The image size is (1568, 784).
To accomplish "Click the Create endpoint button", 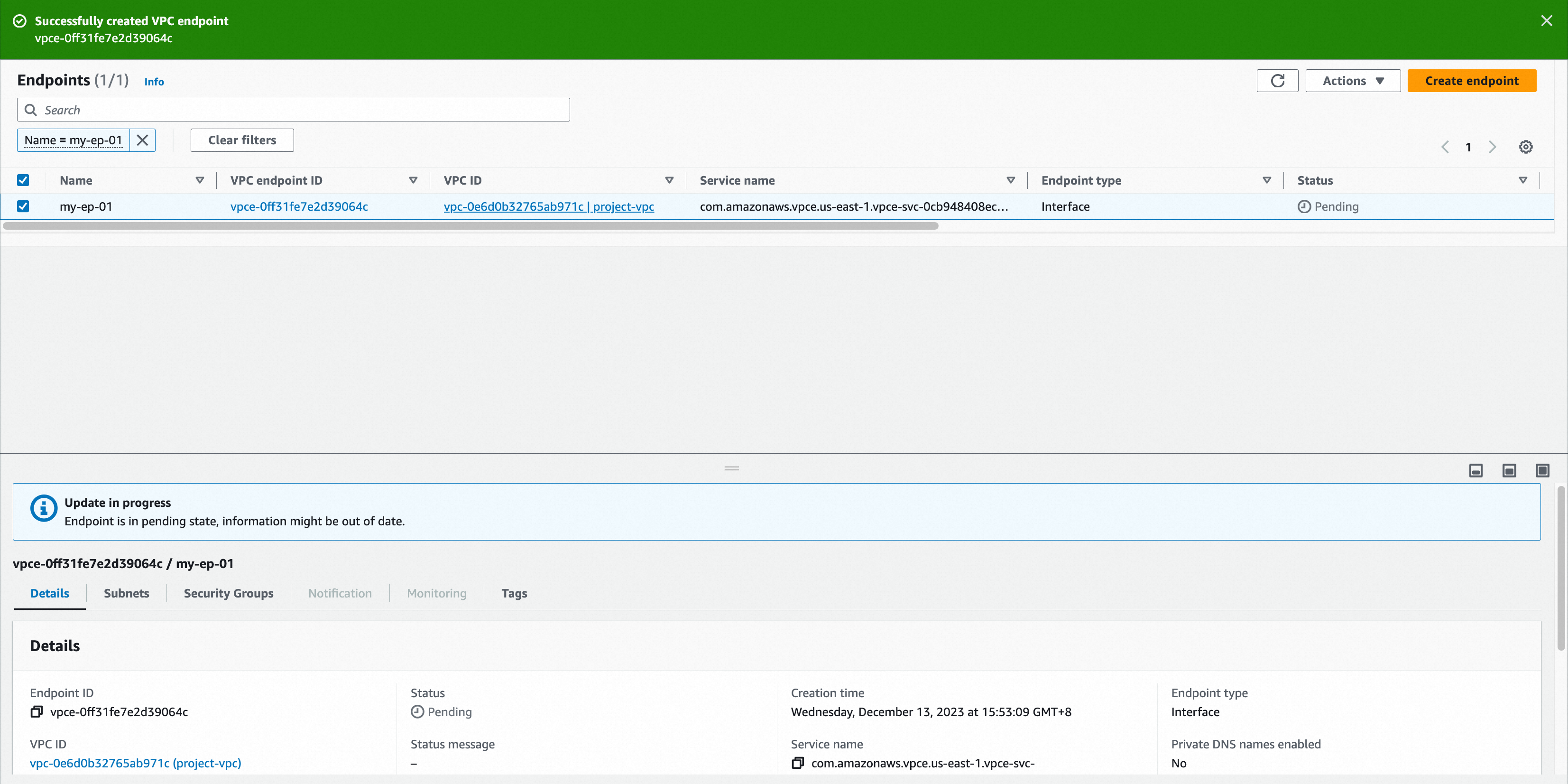I will pyautogui.click(x=1472, y=80).
